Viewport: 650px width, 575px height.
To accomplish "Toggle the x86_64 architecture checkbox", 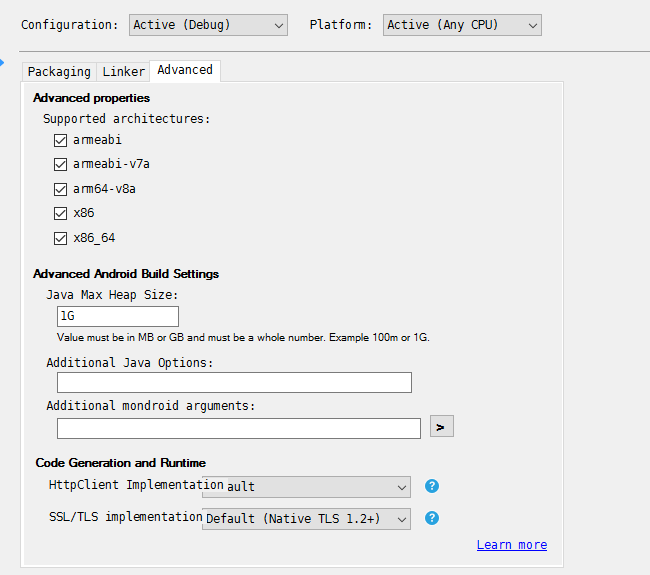I will [x=61, y=238].
